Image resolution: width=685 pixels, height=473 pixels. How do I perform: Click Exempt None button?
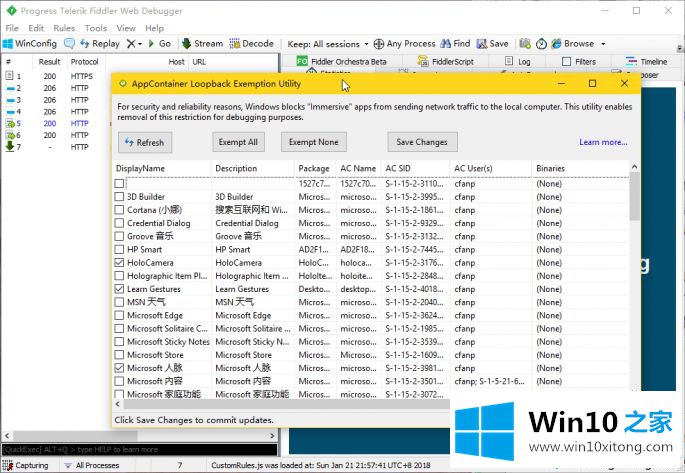(x=314, y=142)
